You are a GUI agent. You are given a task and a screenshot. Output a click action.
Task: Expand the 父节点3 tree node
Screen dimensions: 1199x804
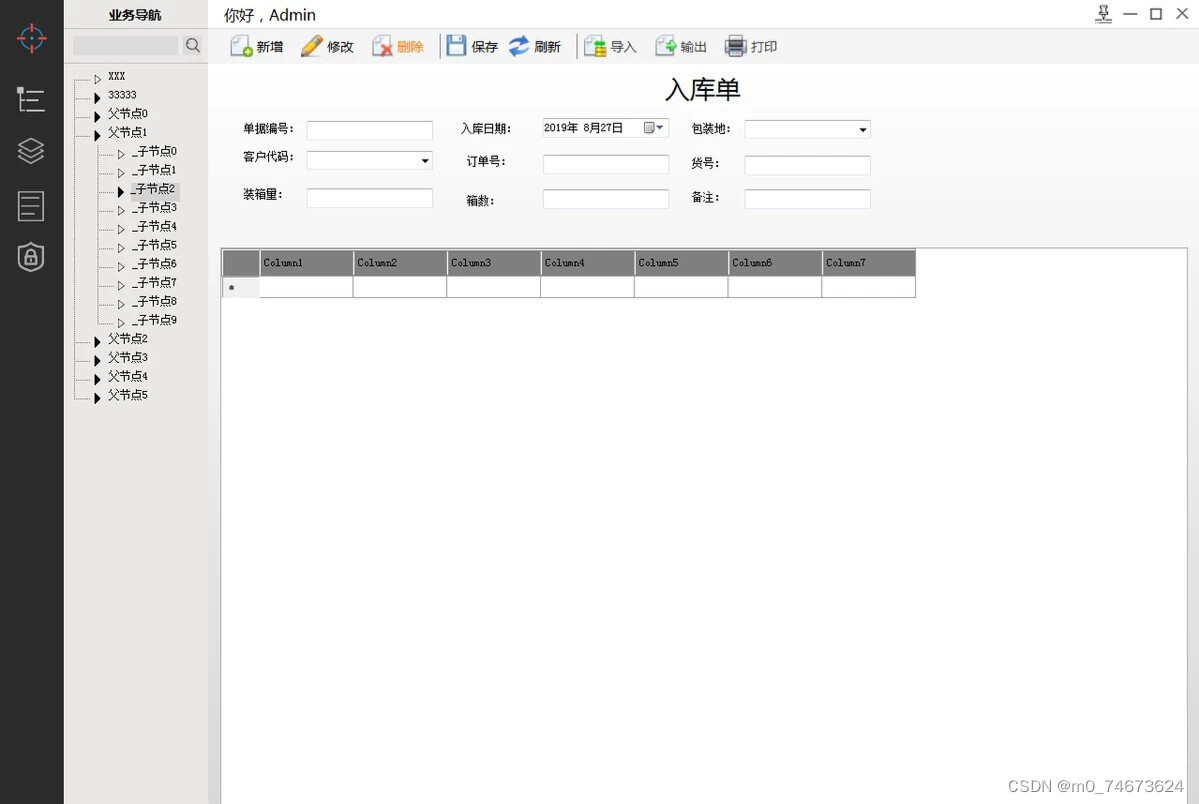coord(97,360)
